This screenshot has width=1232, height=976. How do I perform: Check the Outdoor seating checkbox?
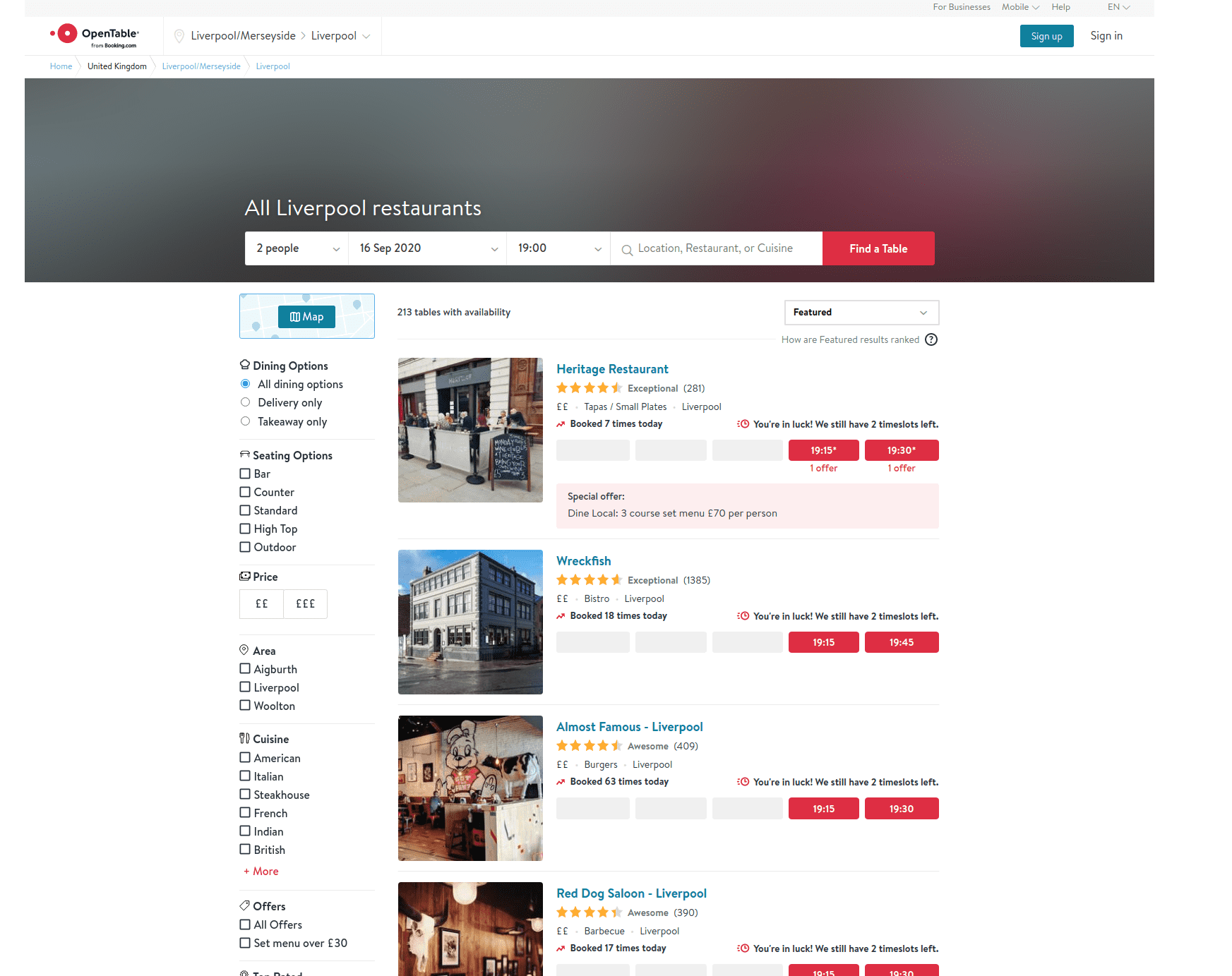[x=245, y=547]
